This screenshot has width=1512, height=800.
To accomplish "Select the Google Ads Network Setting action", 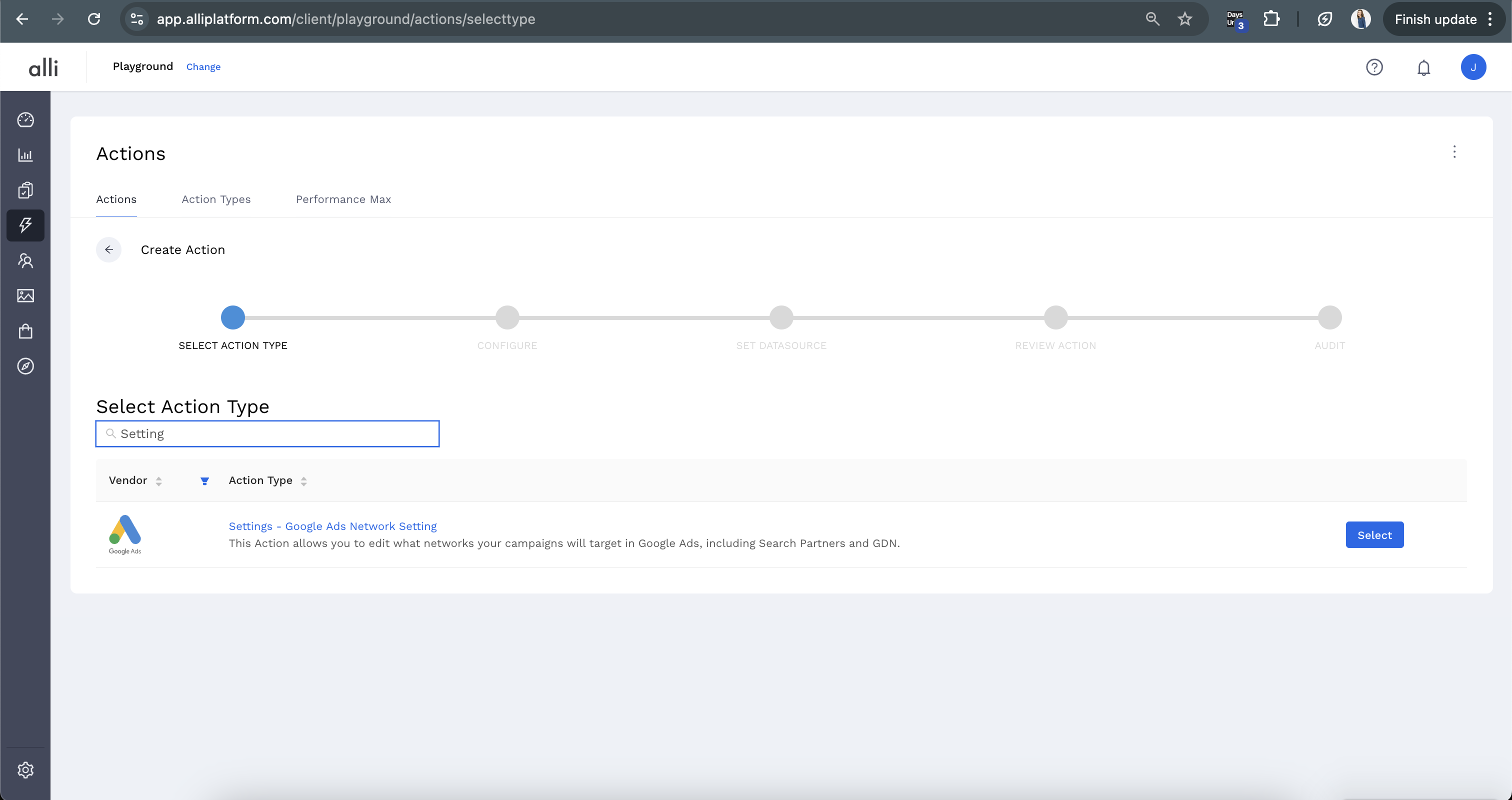I will click(1374, 534).
